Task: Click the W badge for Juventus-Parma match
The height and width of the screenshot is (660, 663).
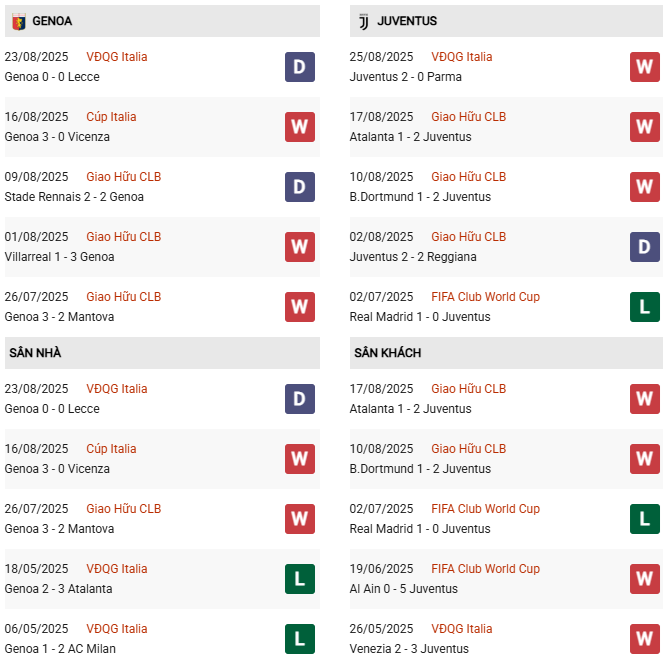Action: [645, 67]
